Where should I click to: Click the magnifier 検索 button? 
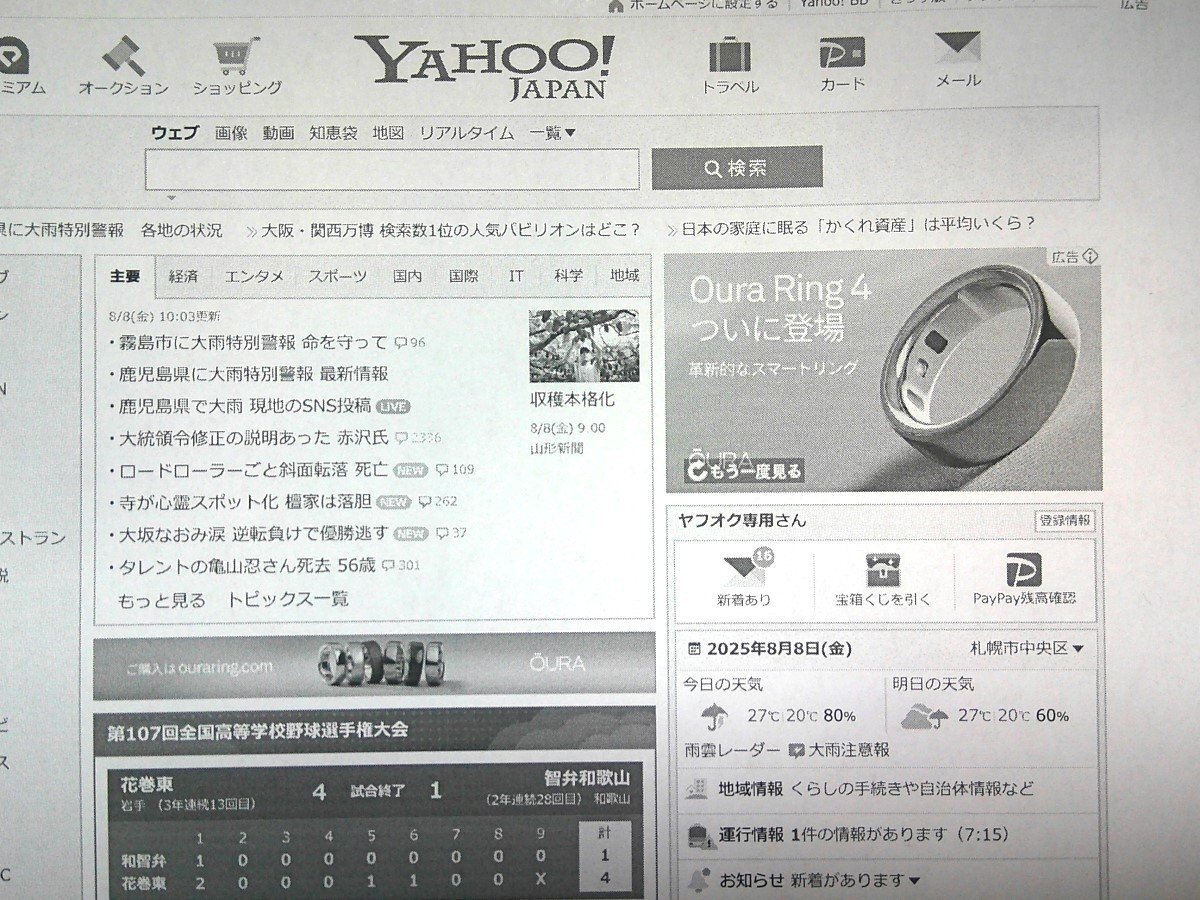[x=737, y=168]
